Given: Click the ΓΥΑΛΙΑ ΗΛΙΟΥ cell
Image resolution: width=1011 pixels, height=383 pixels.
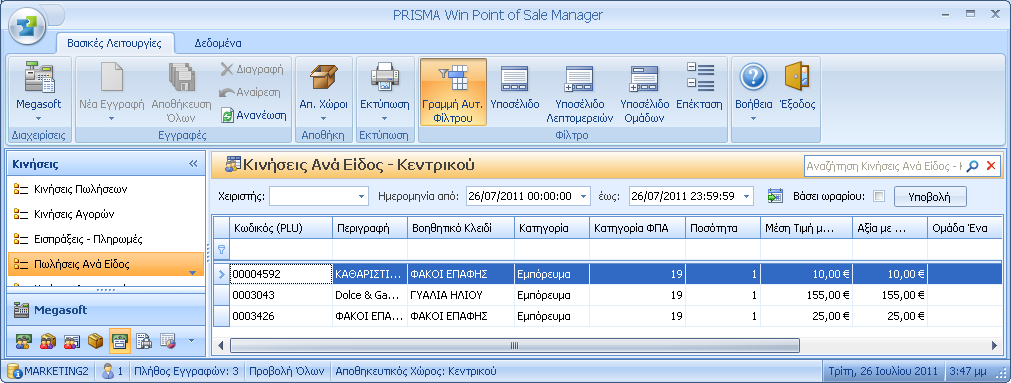Looking at the screenshot, I should (460, 295).
